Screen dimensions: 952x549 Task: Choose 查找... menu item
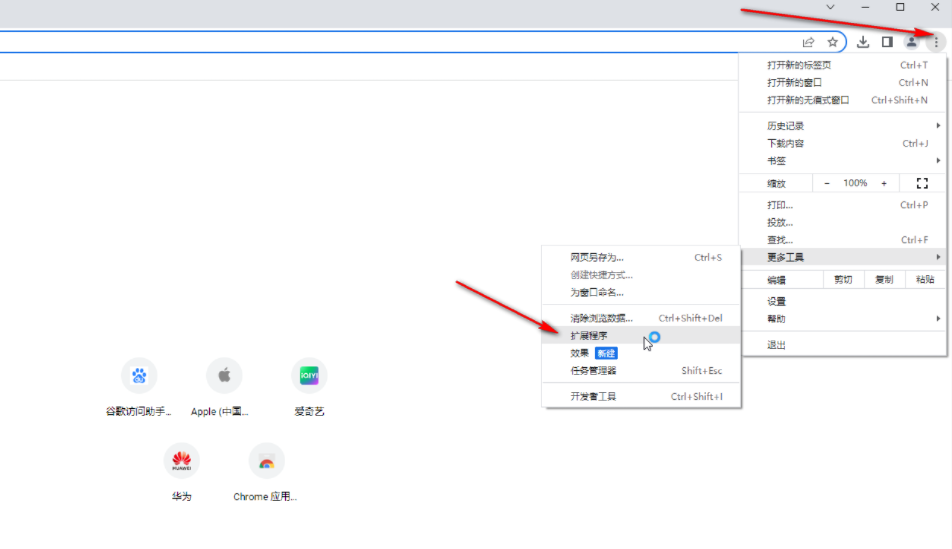[843, 240]
